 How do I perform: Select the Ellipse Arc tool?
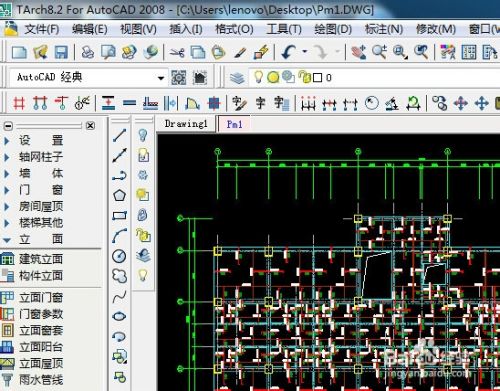point(119,337)
